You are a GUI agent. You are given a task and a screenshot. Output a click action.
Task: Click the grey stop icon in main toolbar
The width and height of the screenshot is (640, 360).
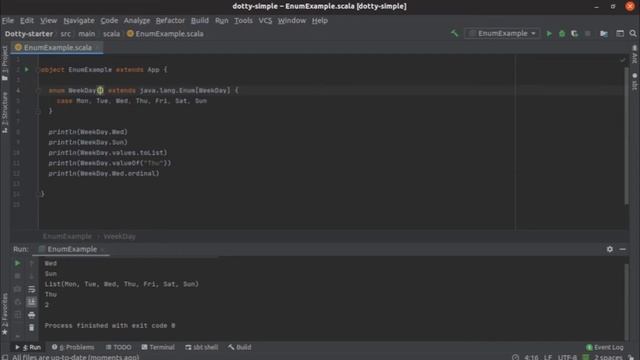(587, 34)
